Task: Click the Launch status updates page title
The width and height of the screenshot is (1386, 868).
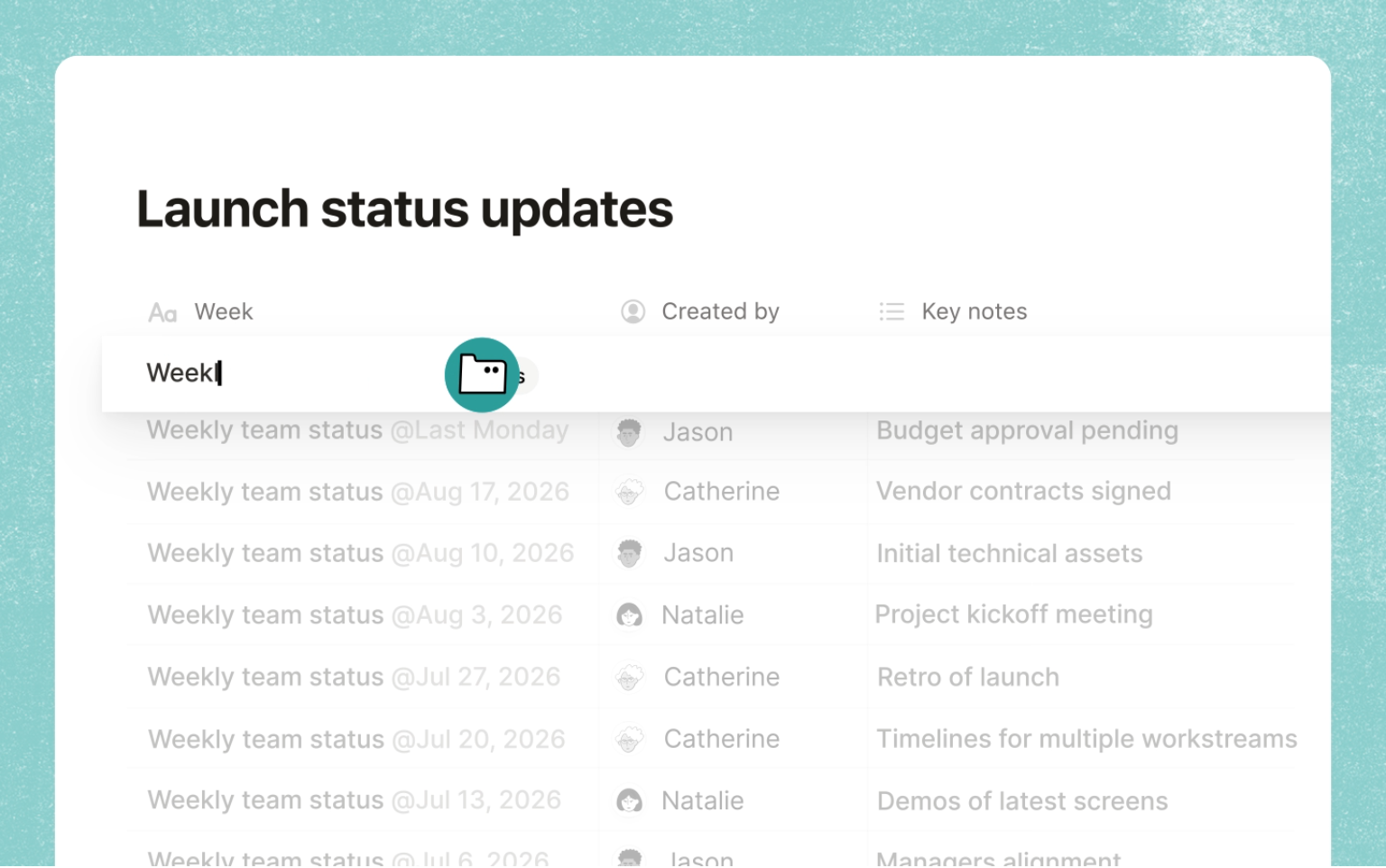Action: [x=404, y=209]
